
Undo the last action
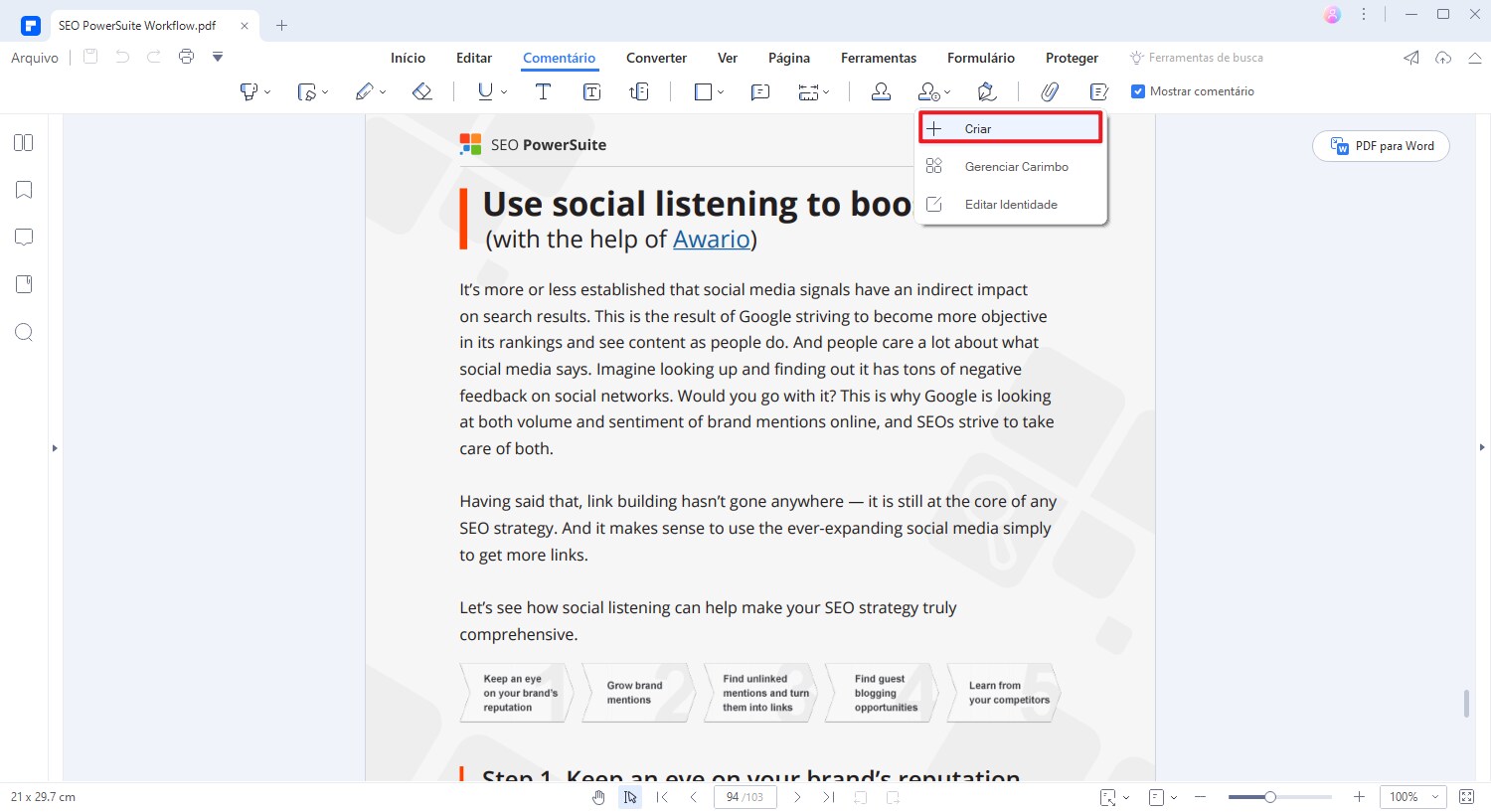point(122,57)
